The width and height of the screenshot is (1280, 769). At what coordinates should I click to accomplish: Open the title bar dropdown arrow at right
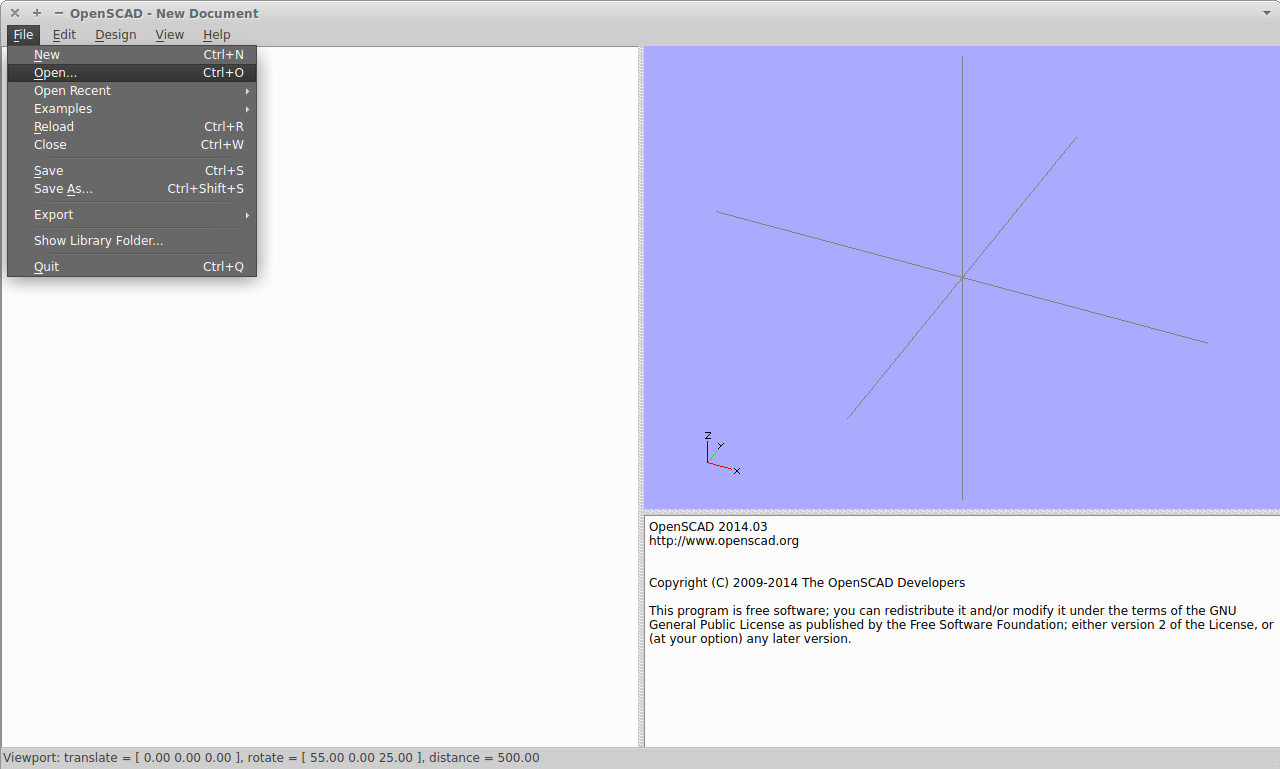pyautogui.click(x=1268, y=13)
